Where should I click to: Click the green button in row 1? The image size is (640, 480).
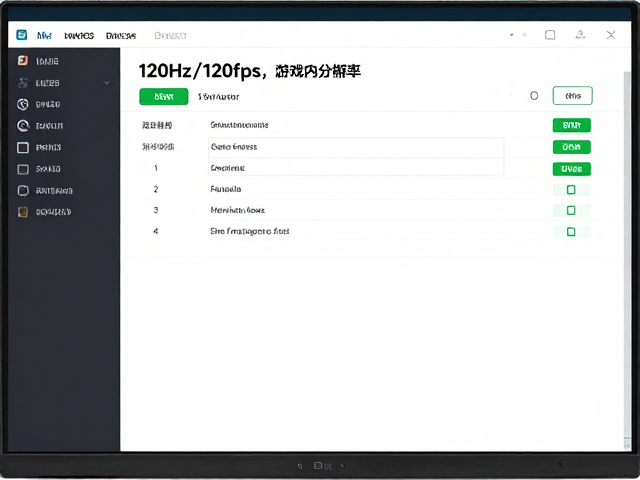(571, 169)
